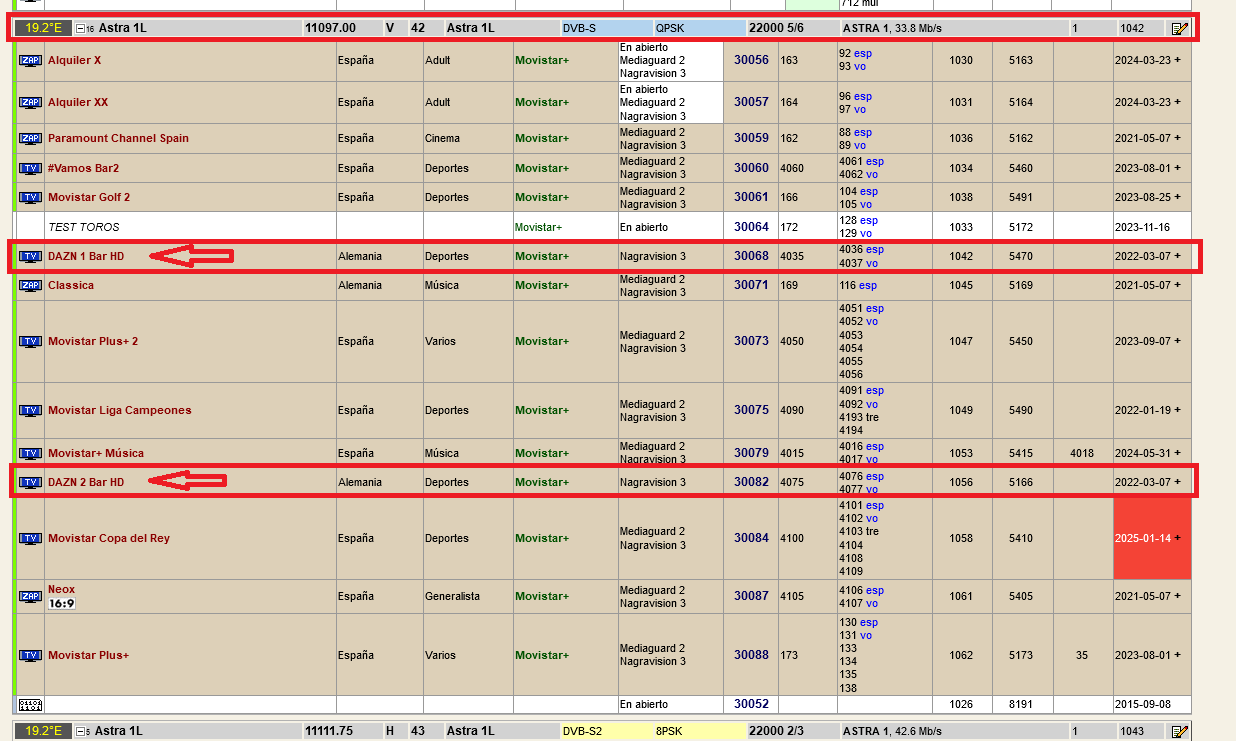Open the Movistar+ Música channel link
This screenshot has width=1236, height=741.
(96, 453)
